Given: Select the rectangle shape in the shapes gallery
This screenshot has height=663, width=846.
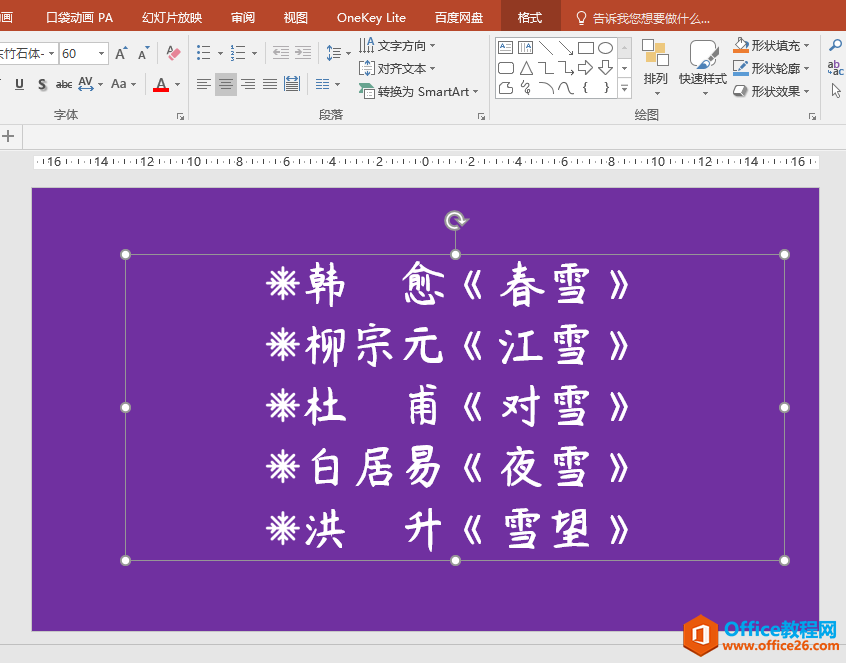Looking at the screenshot, I should [585, 47].
